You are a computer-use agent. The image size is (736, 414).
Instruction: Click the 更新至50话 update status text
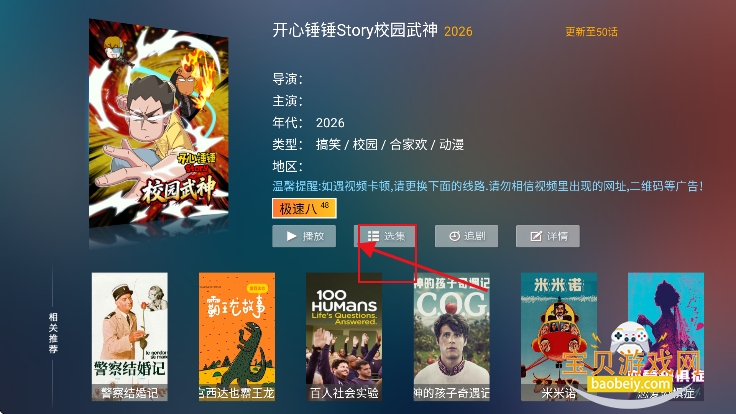591,32
